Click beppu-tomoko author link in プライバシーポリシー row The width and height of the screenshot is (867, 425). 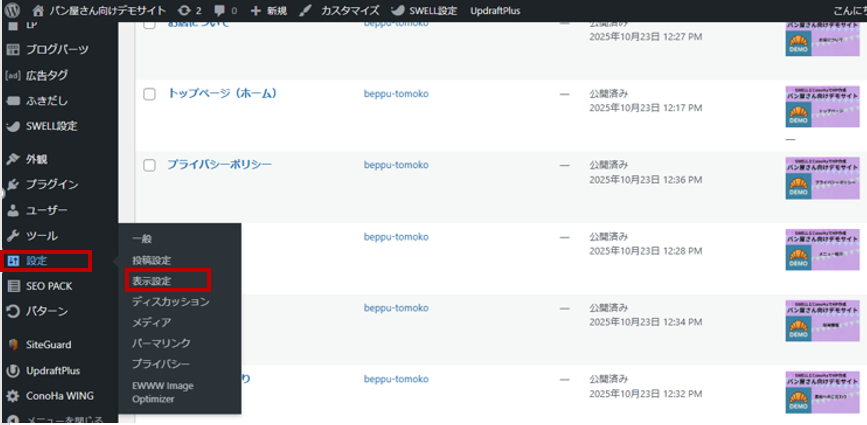click(395, 164)
